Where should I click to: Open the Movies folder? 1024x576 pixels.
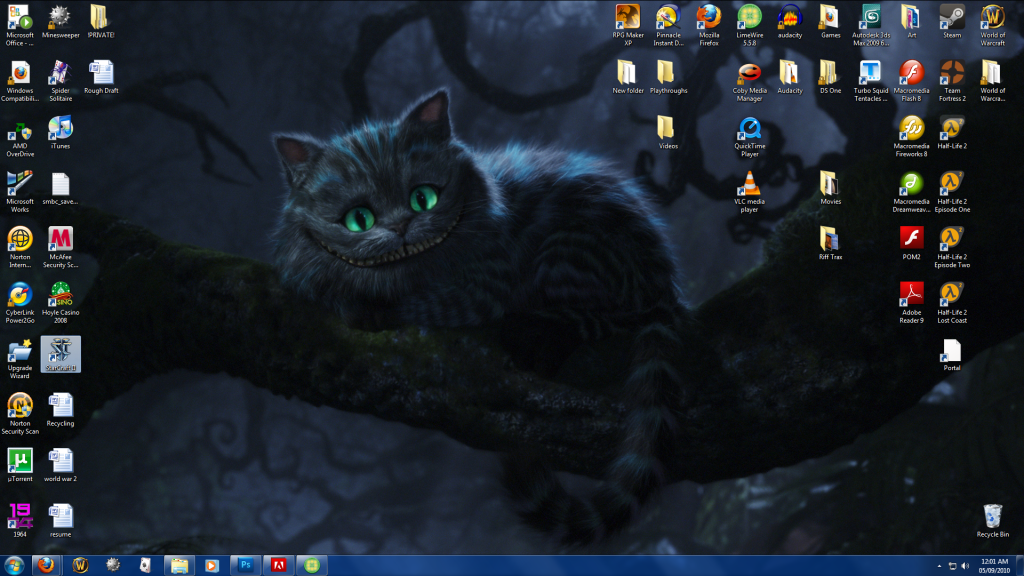[x=830, y=187]
